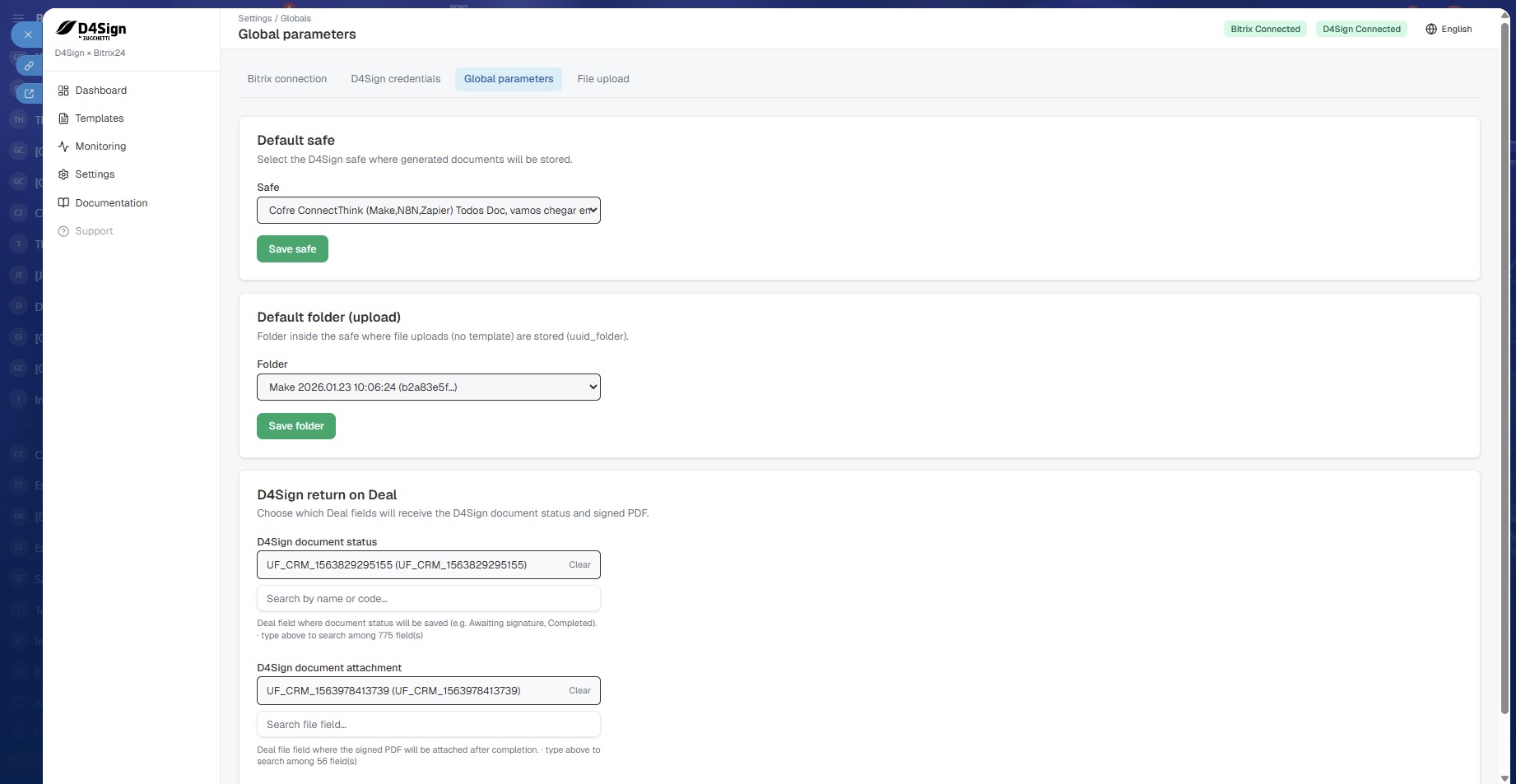Click the Global parameters page title

[297, 35]
